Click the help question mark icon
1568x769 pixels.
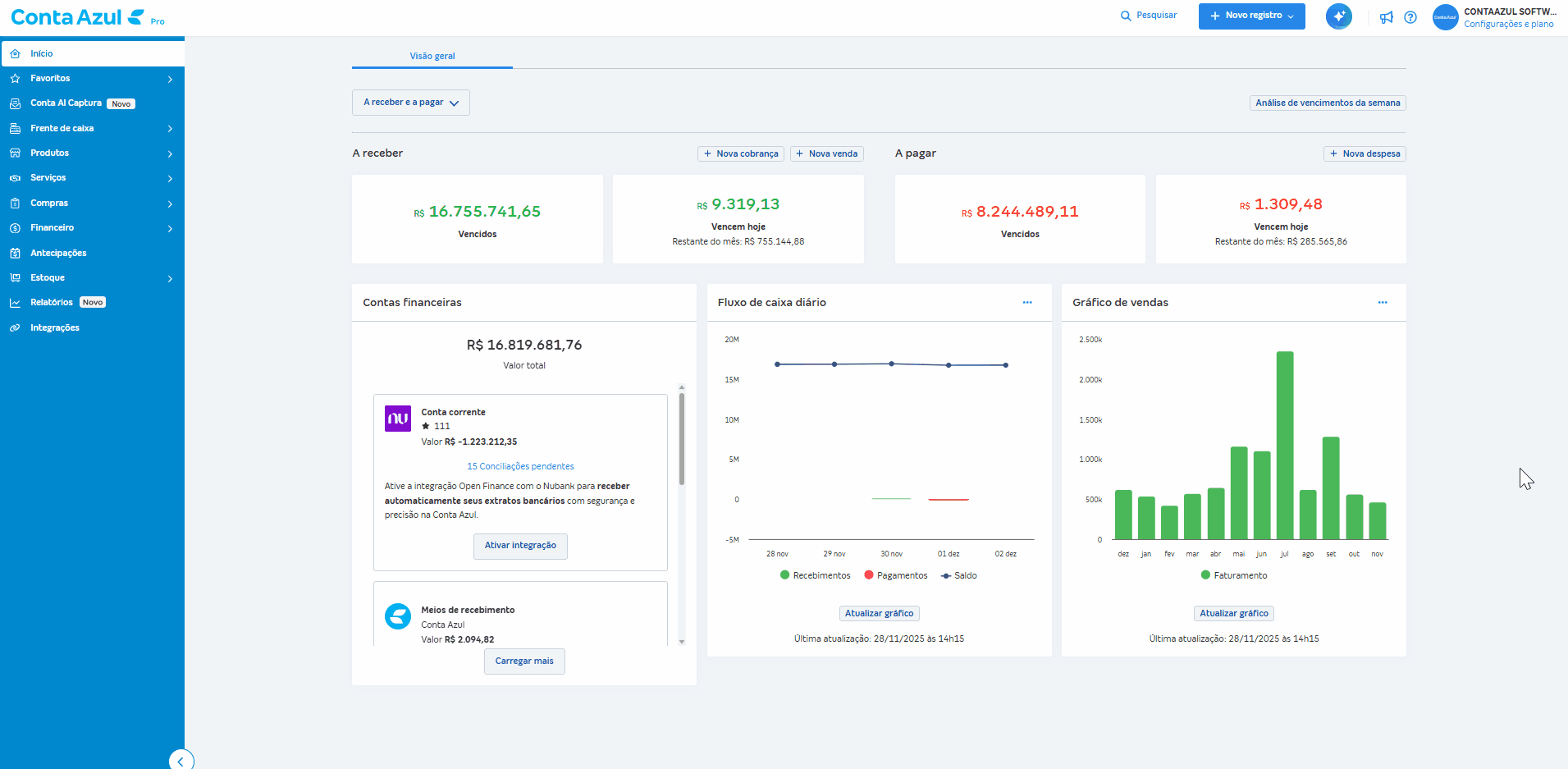(1410, 17)
